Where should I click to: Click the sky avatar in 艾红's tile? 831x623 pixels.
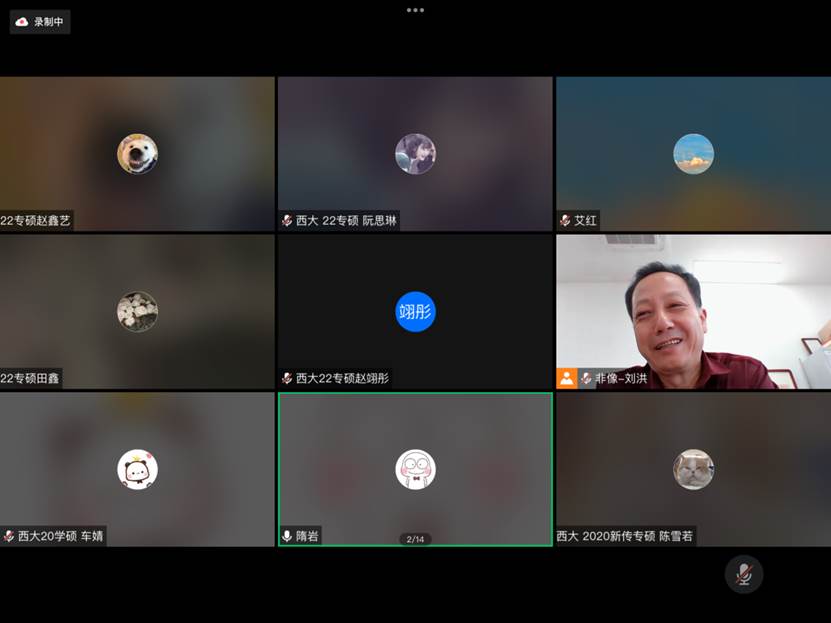pos(693,154)
